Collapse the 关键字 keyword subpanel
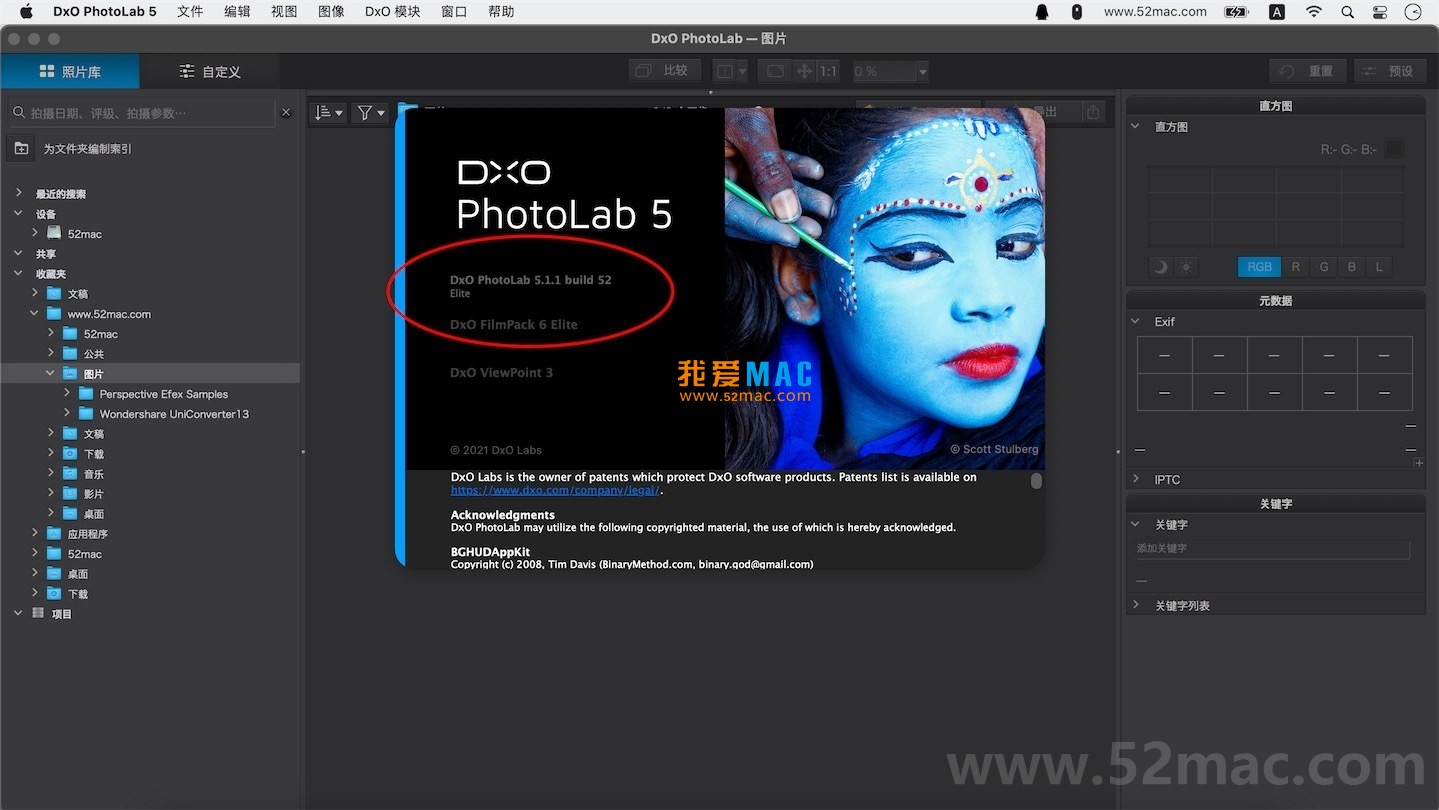This screenshot has height=810, width=1439. [1136, 524]
